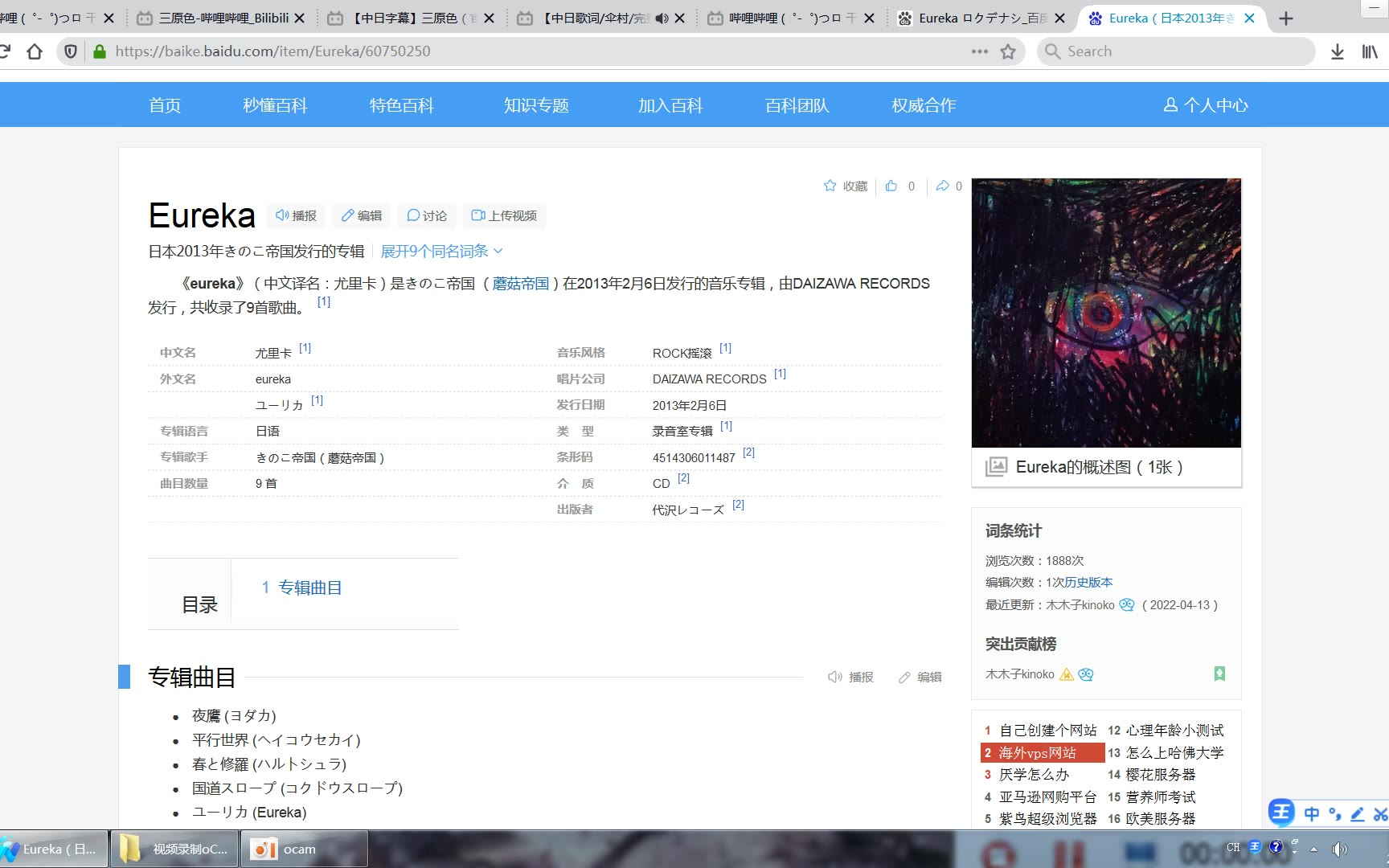
Task: Click system tray volume speaker icon
Action: click(x=1338, y=850)
